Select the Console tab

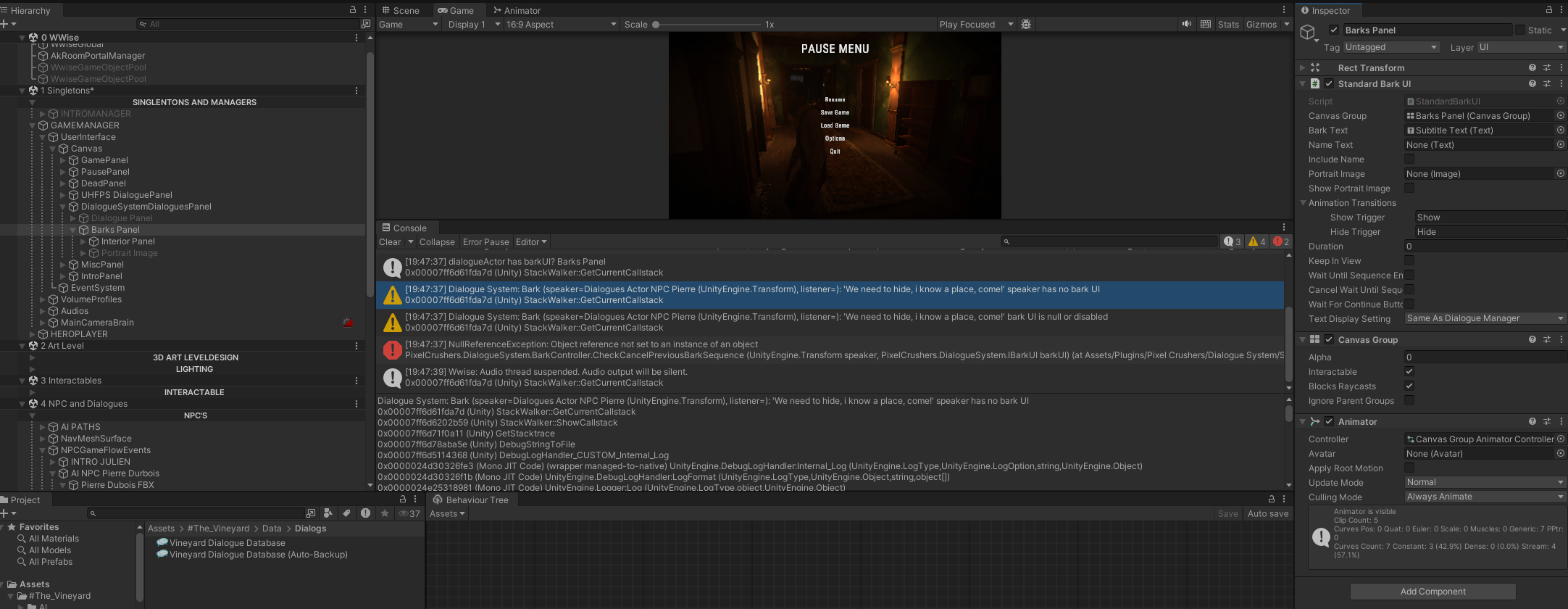click(x=404, y=228)
